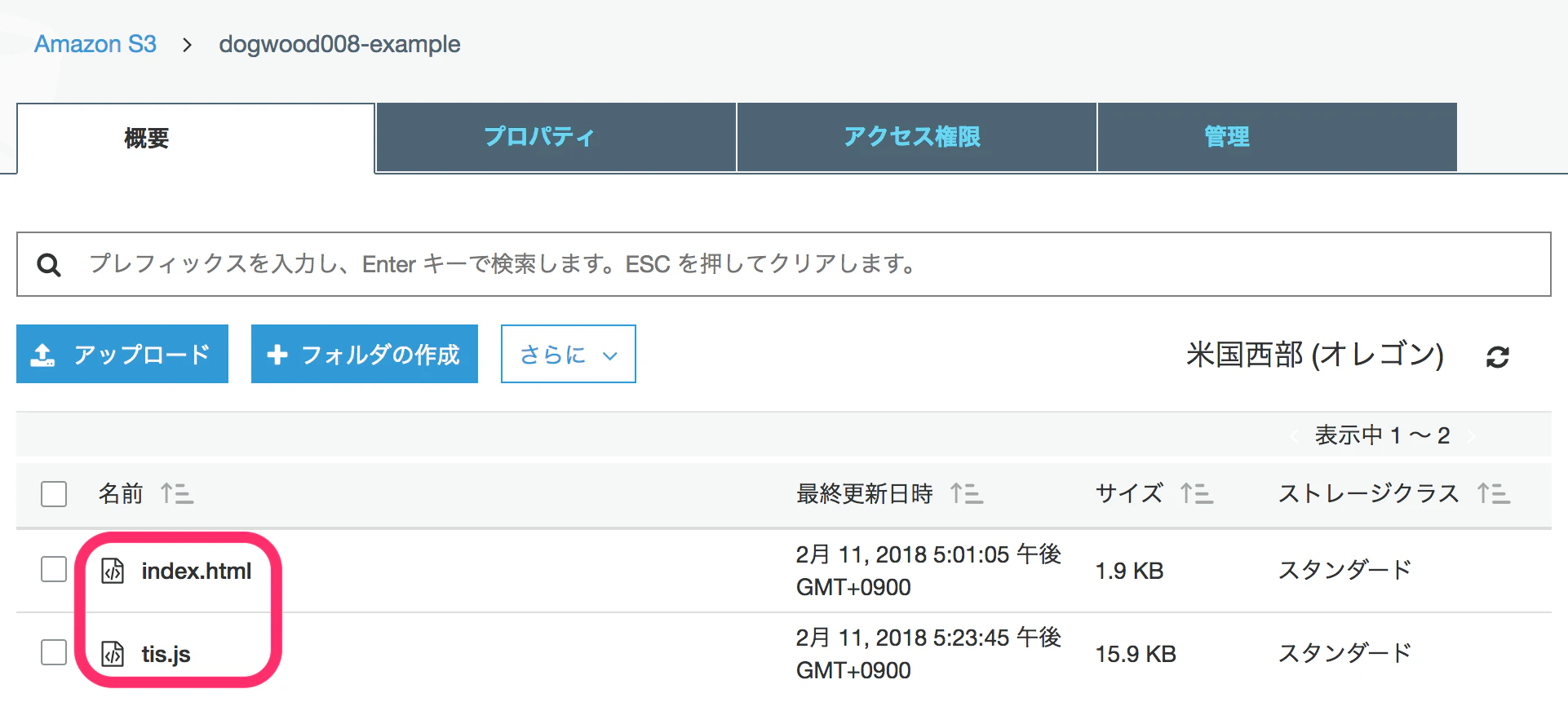Focus the prefix search input field
1568x724 pixels.
(x=784, y=264)
